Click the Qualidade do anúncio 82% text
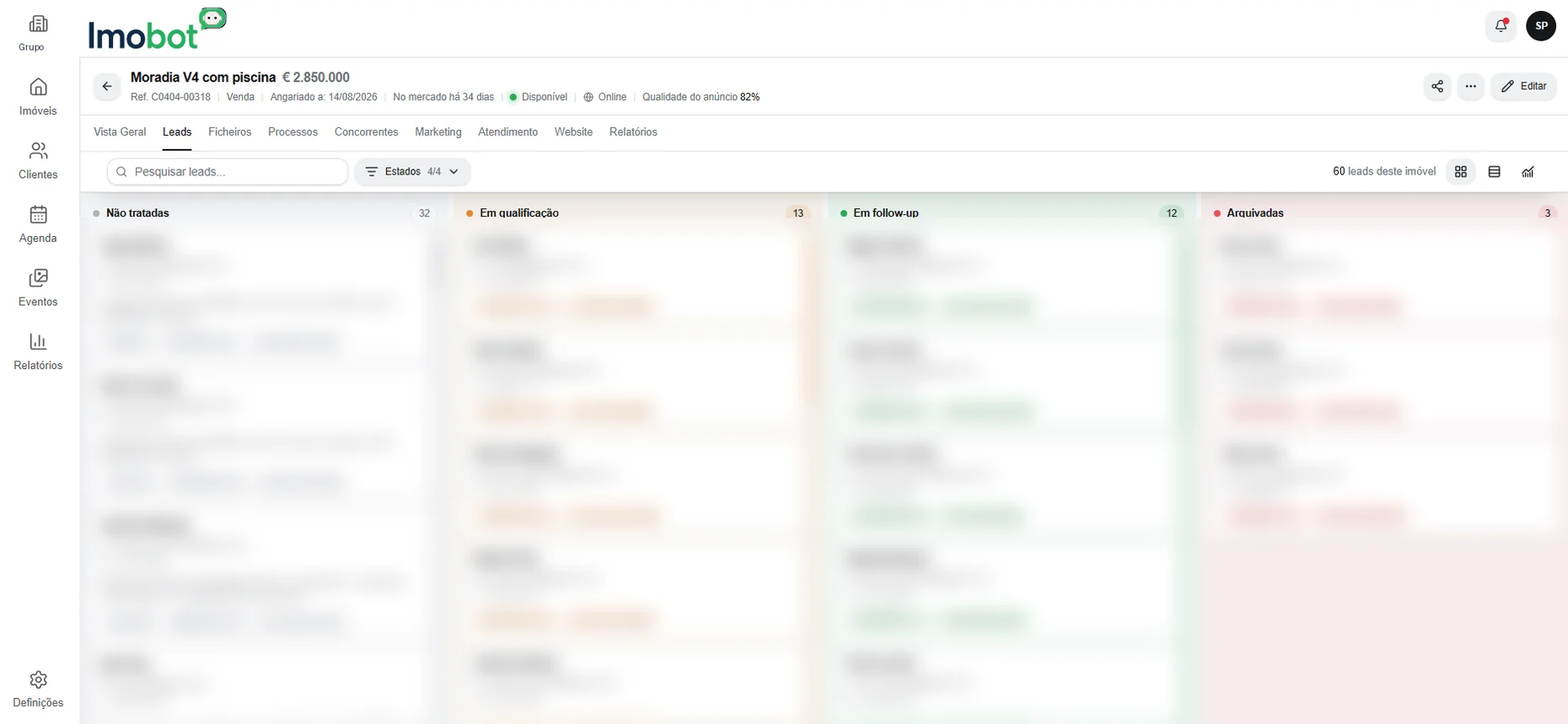1568x724 pixels. coord(701,97)
